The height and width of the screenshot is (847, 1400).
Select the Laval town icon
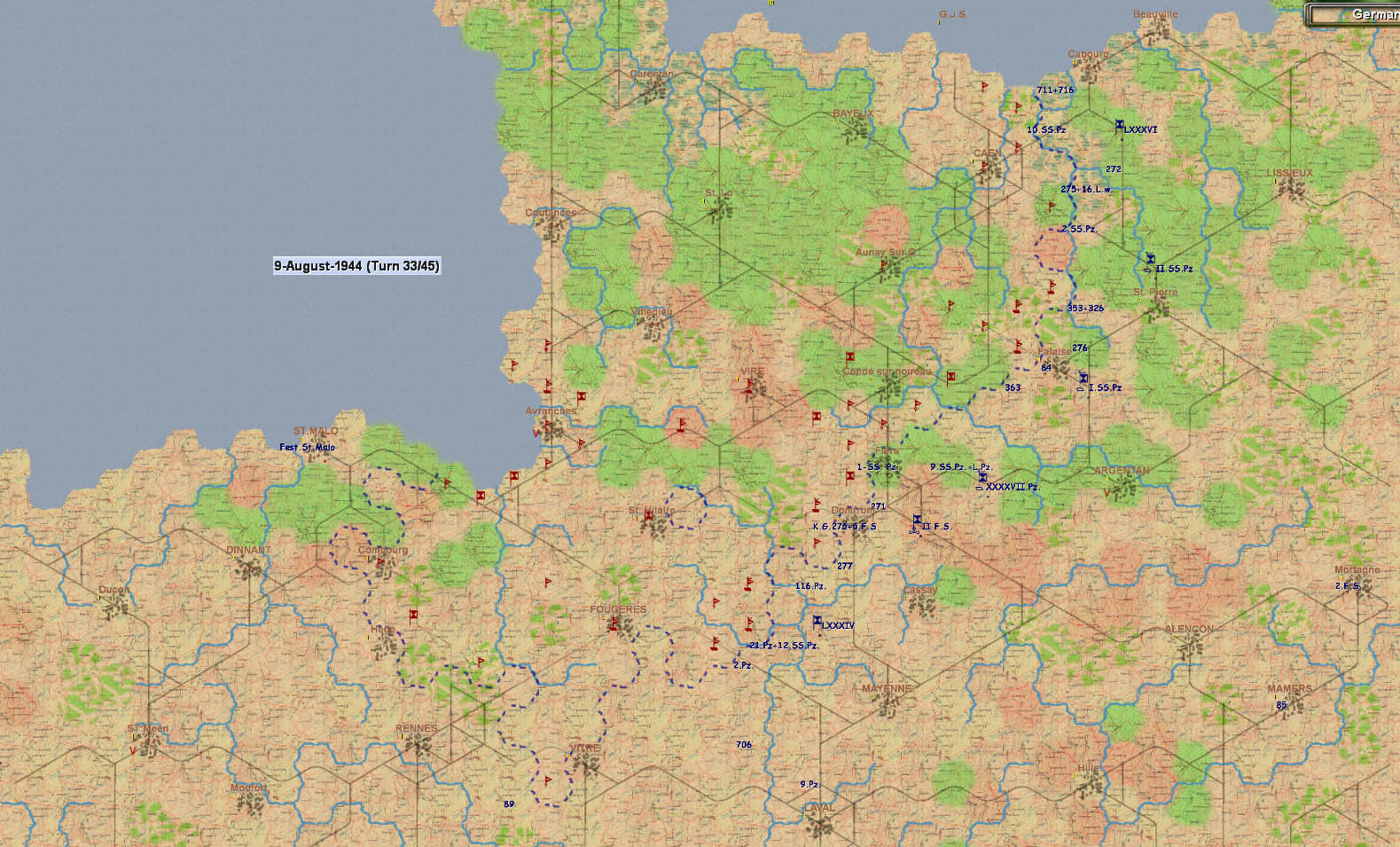(819, 826)
